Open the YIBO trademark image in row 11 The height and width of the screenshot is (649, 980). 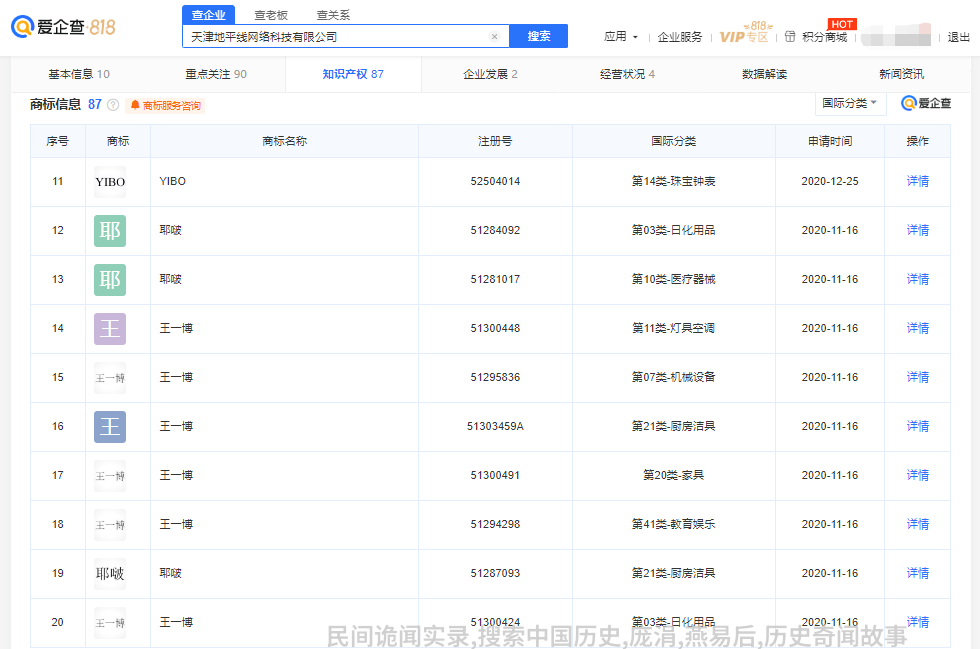(110, 182)
